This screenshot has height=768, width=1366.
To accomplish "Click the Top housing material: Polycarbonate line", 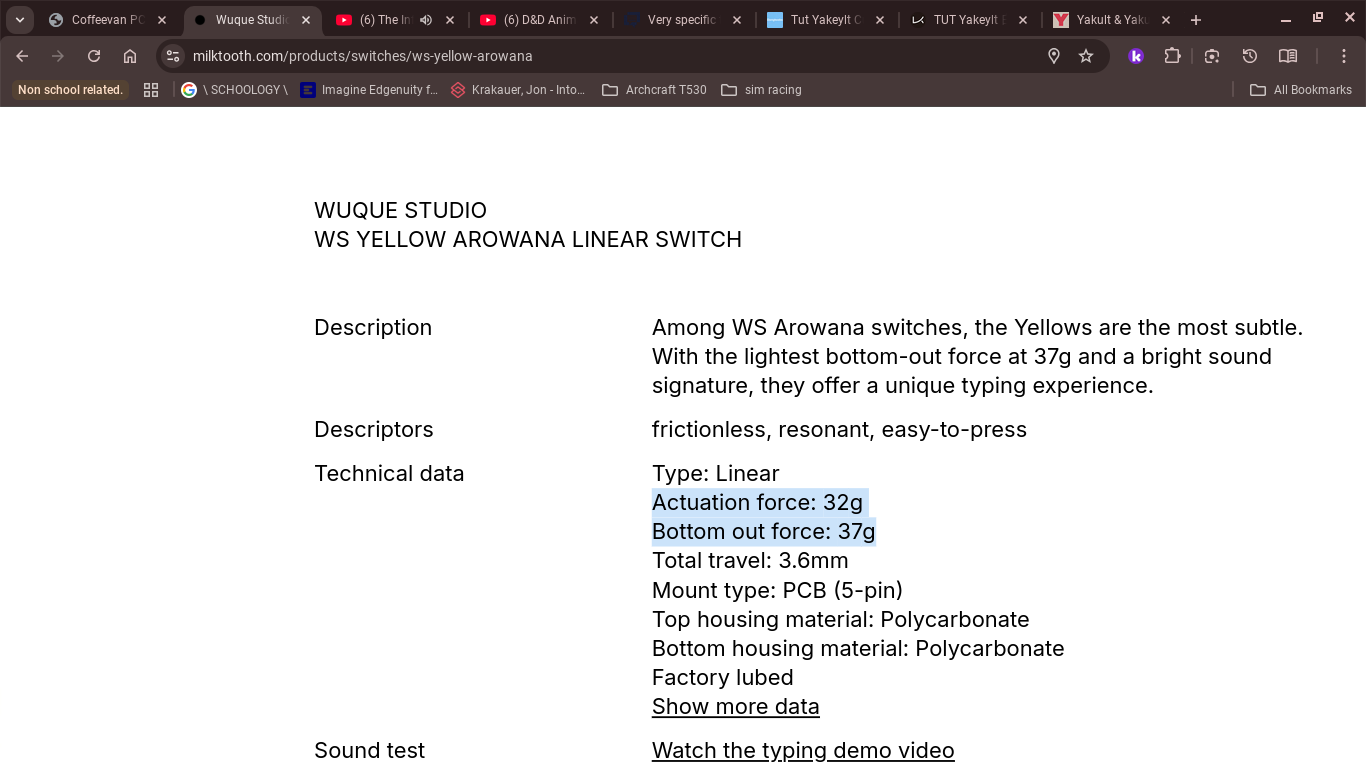I will 840,619.
